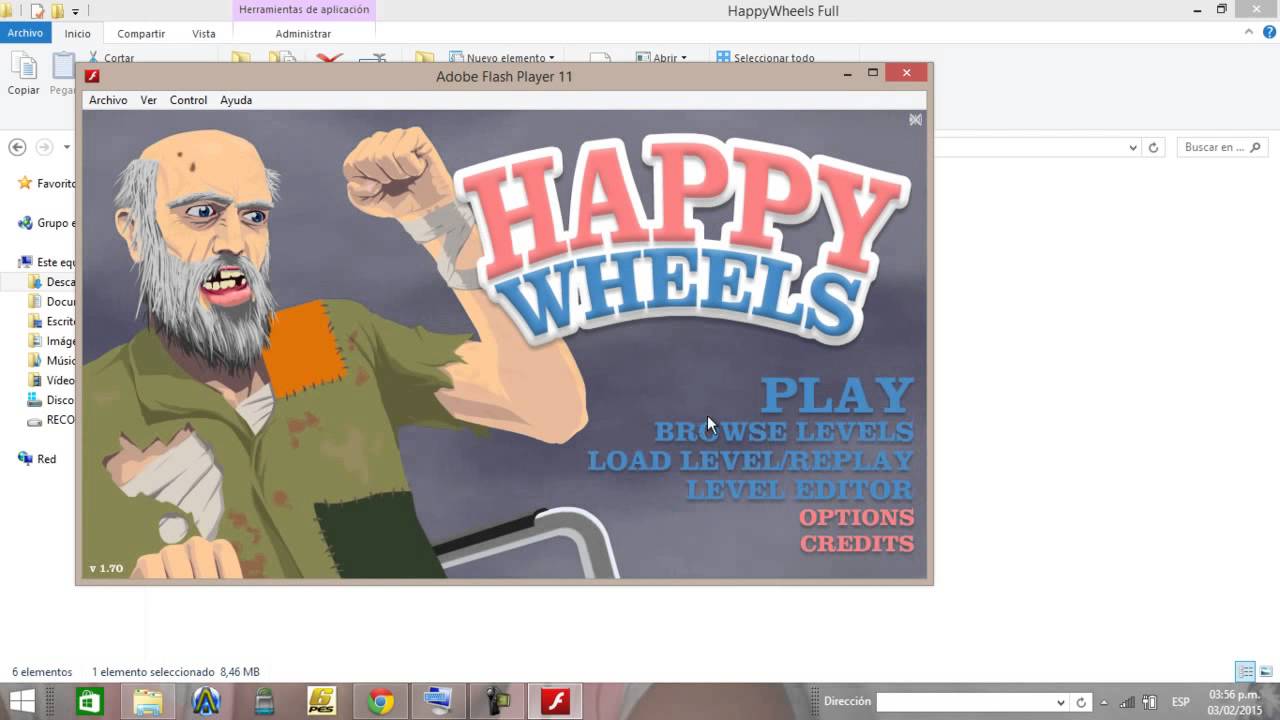Open File Explorer taskbar icon
This screenshot has width=1280, height=720.
click(x=148, y=701)
